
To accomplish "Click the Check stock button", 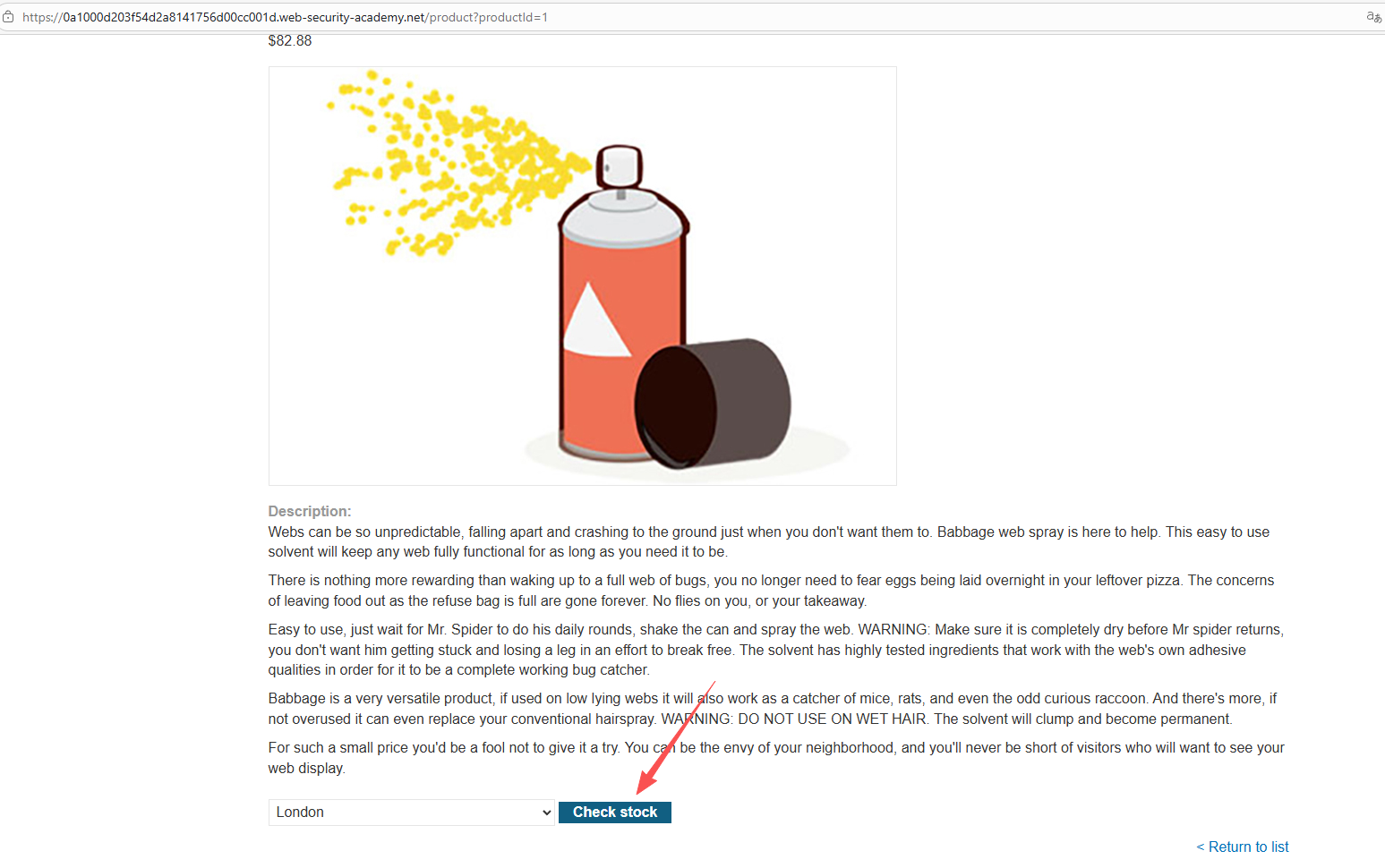I will tap(614, 812).
